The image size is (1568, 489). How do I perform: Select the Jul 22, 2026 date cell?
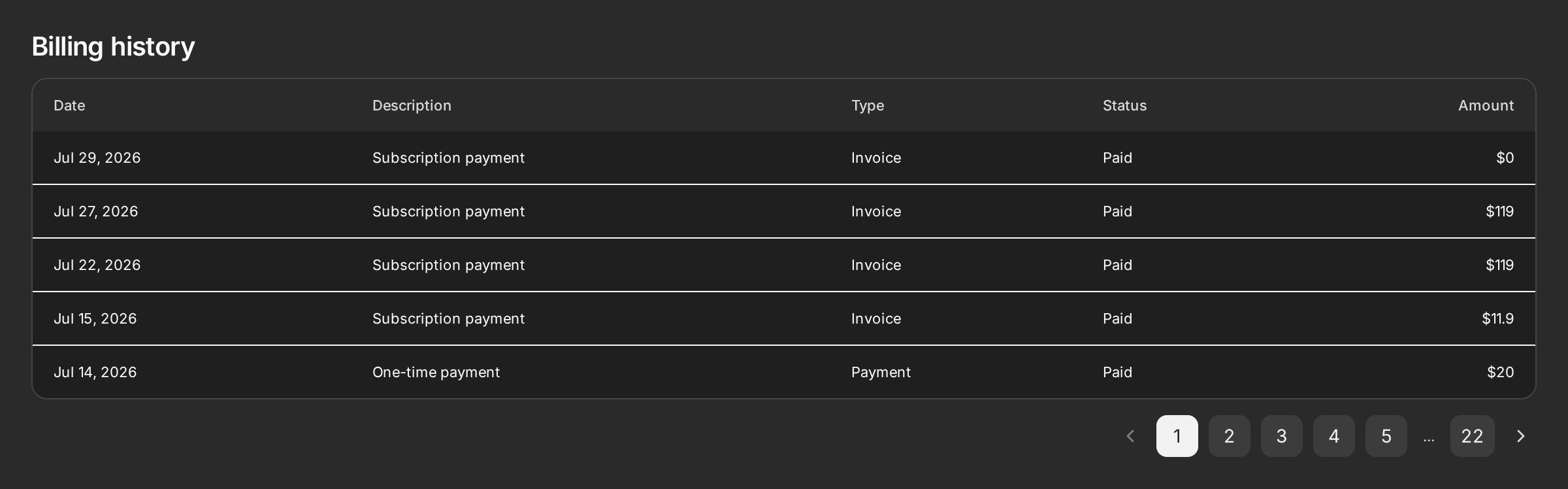pos(97,265)
